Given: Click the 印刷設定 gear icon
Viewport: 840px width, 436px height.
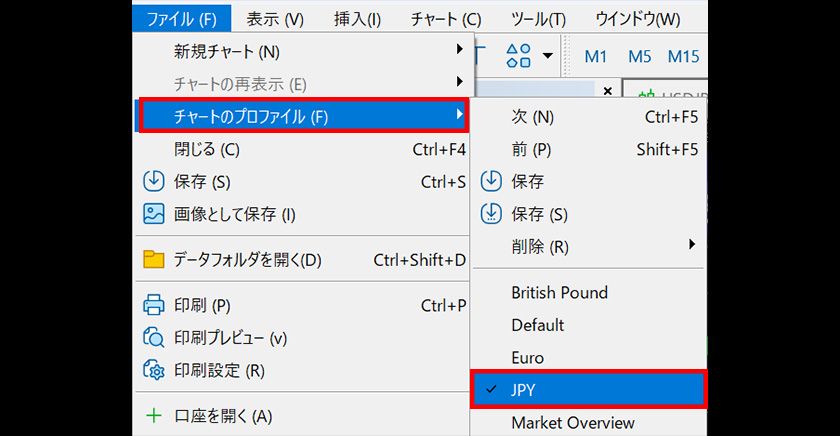Looking at the screenshot, I should [153, 370].
